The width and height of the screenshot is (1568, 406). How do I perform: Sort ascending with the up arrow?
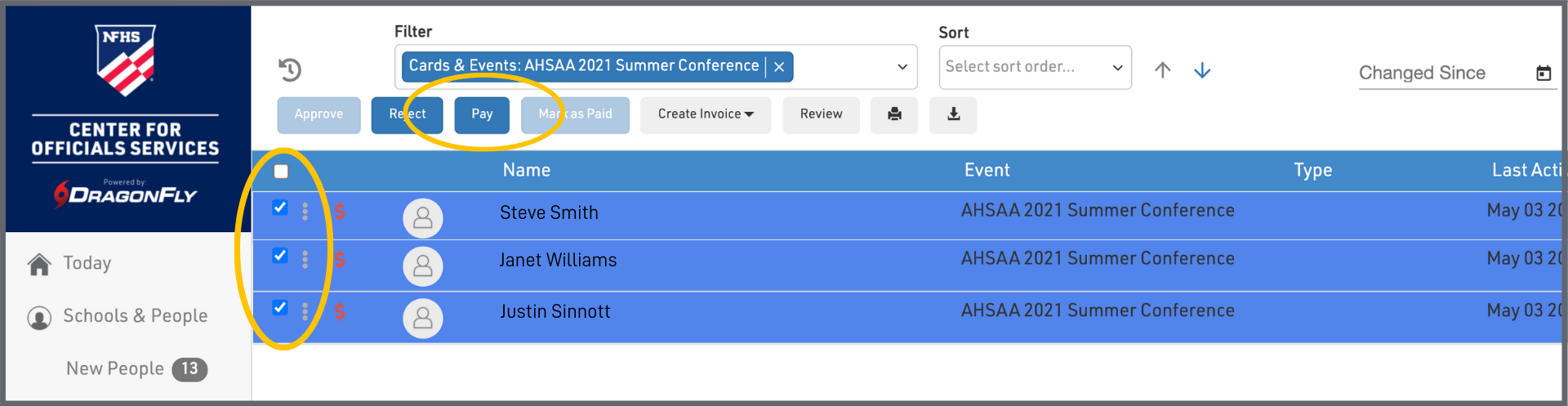click(x=1162, y=70)
